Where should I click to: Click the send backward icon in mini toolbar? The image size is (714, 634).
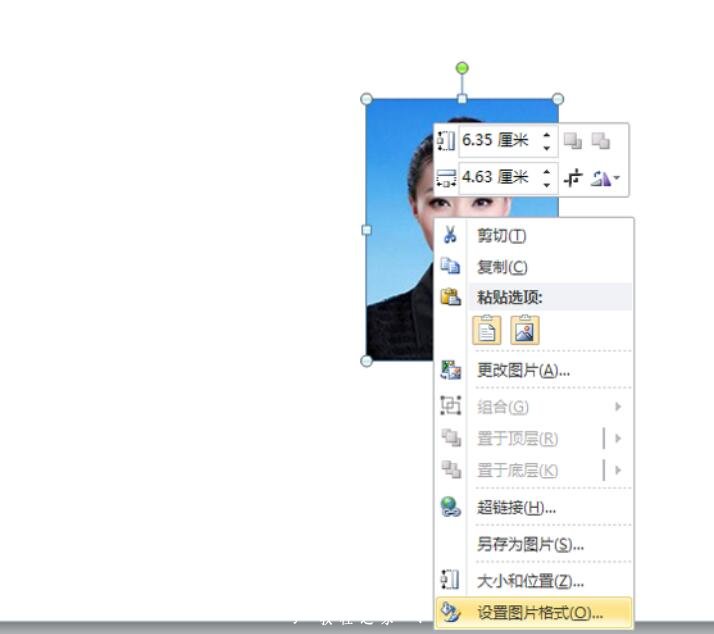pos(601,141)
